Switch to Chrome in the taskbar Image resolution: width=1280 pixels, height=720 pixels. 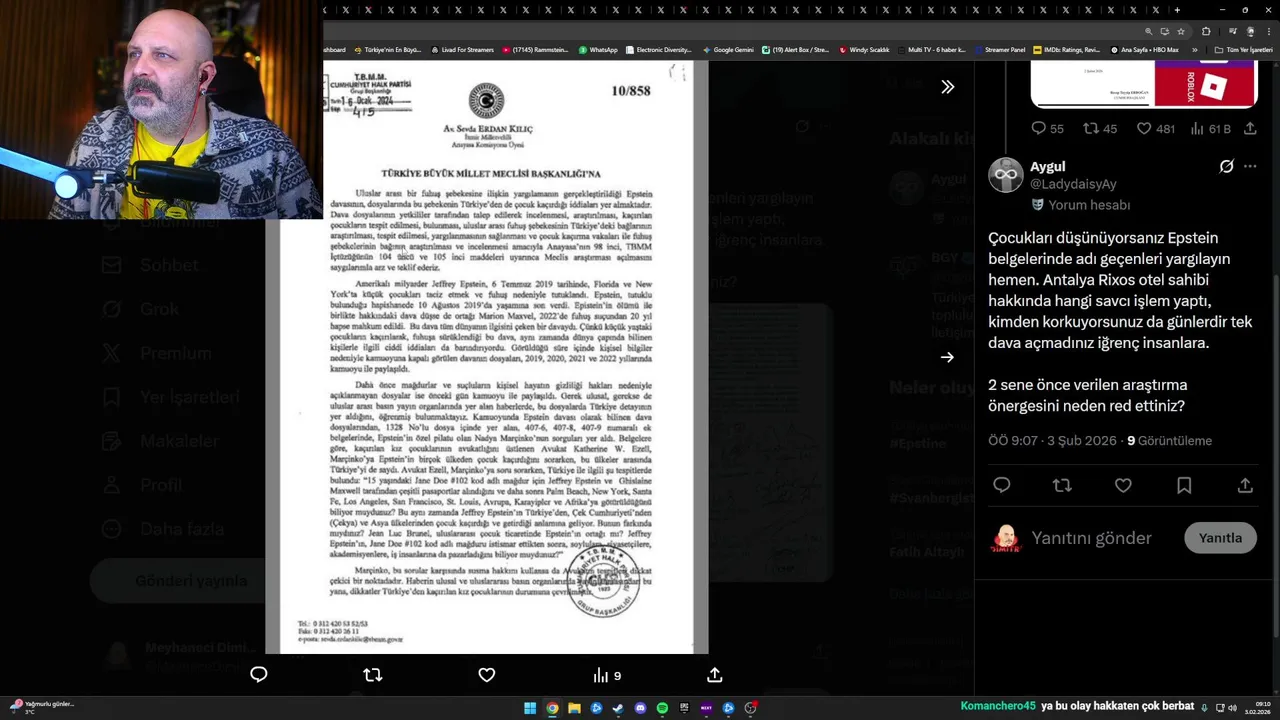pos(552,708)
